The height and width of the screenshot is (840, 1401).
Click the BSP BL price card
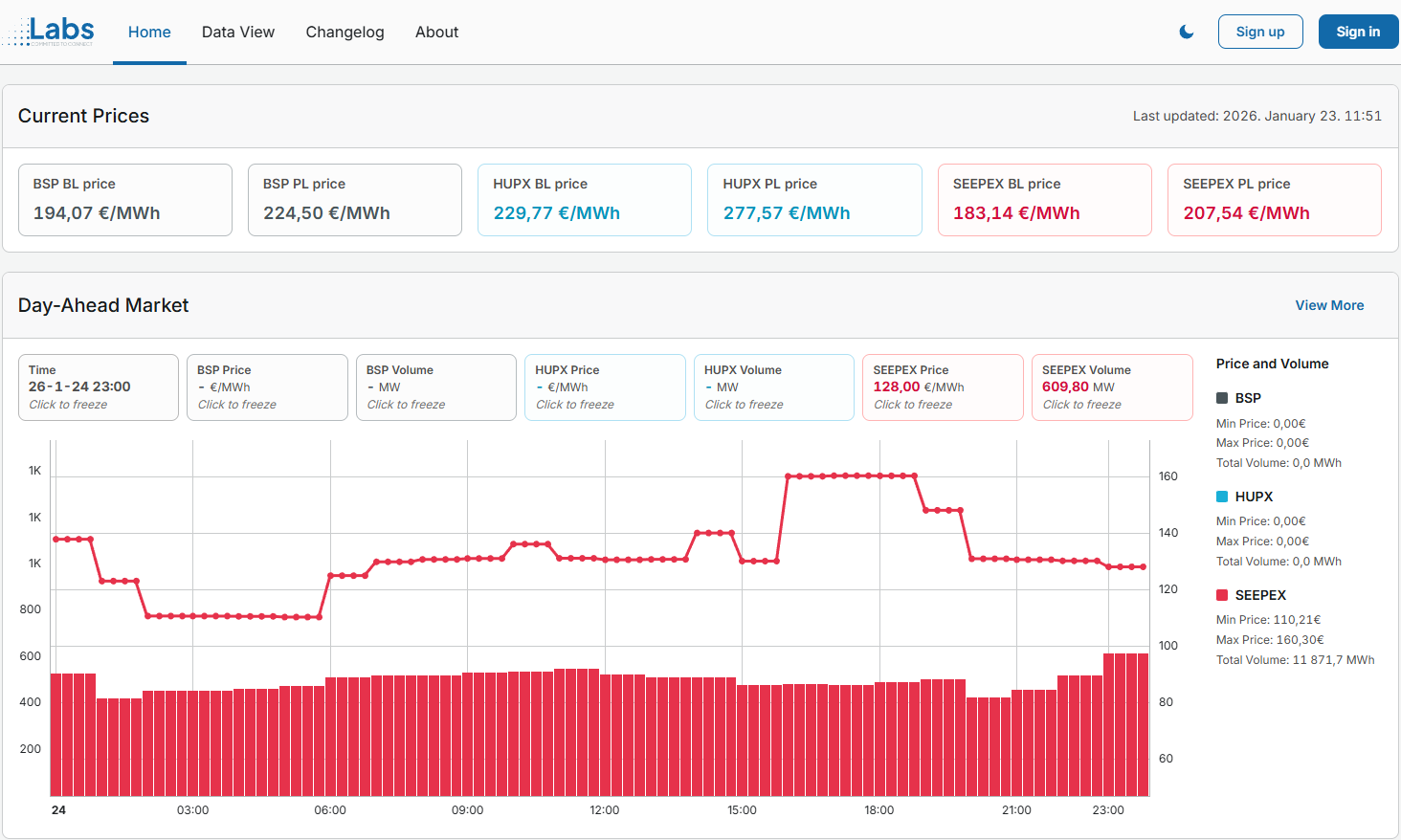coord(124,200)
